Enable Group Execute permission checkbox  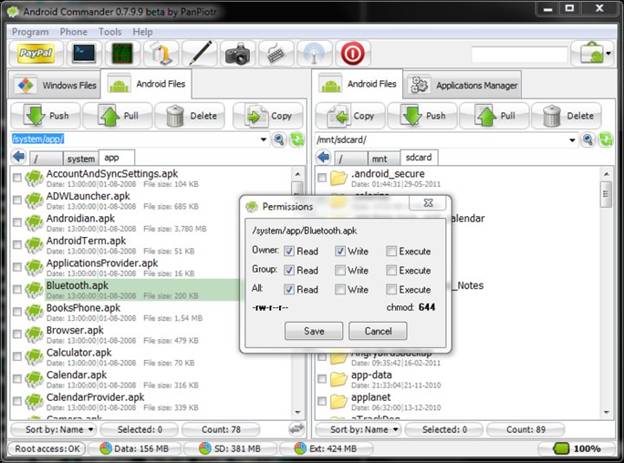pos(392,270)
